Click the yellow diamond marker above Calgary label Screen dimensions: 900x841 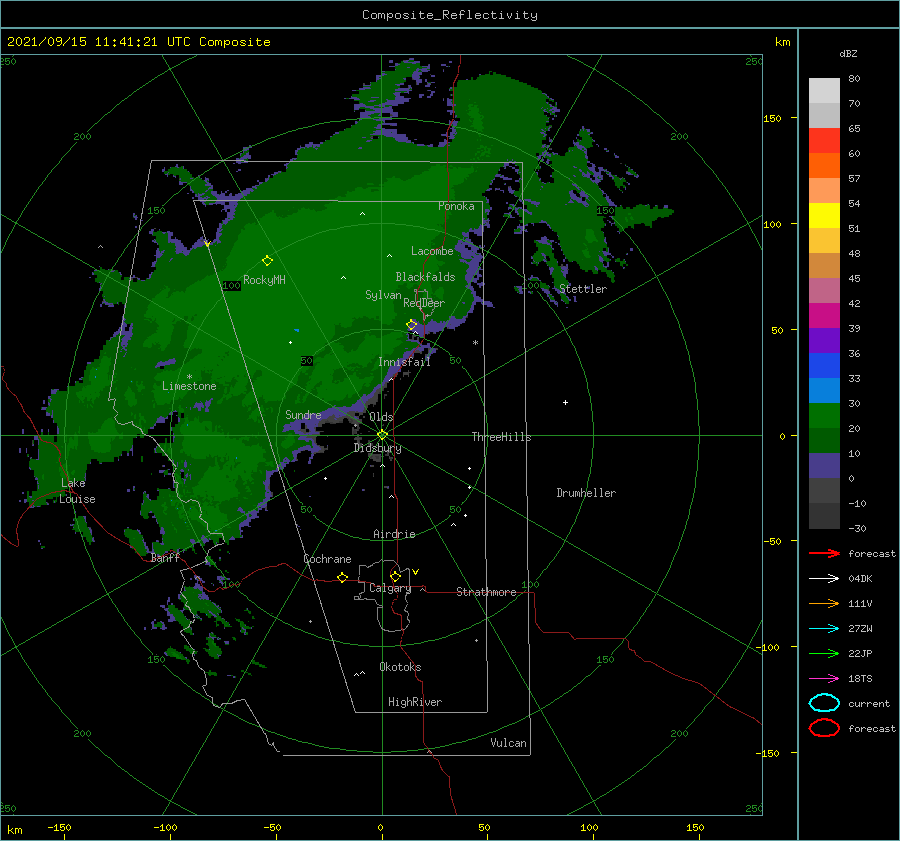[x=395, y=576]
